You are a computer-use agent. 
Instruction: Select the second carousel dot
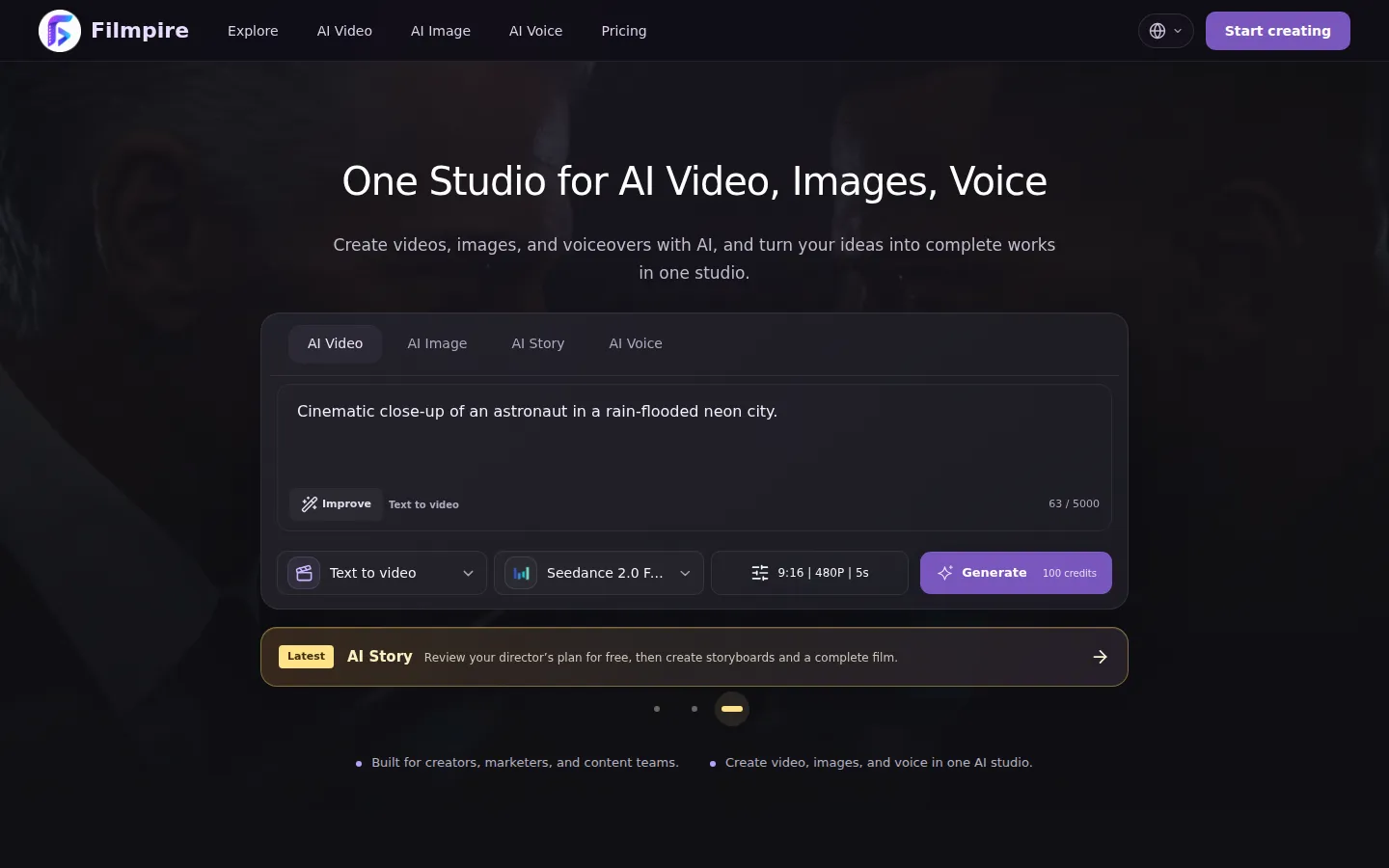click(x=694, y=709)
